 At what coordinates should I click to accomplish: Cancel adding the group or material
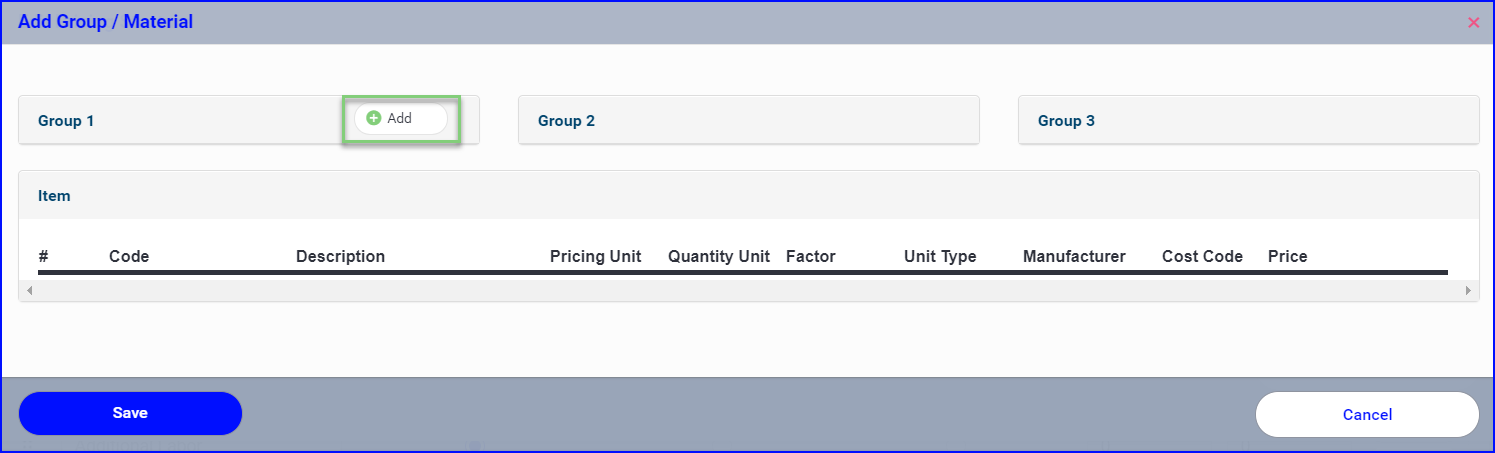pos(1367,414)
